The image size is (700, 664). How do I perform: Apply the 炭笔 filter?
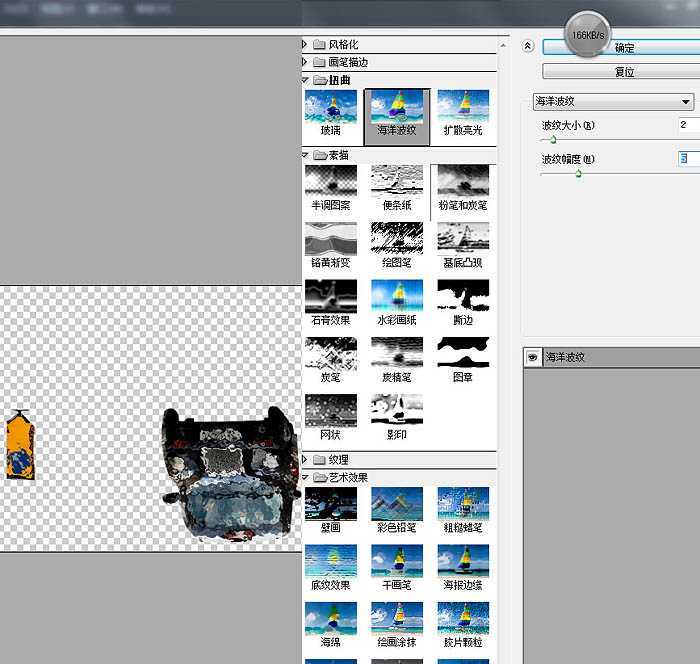point(331,354)
